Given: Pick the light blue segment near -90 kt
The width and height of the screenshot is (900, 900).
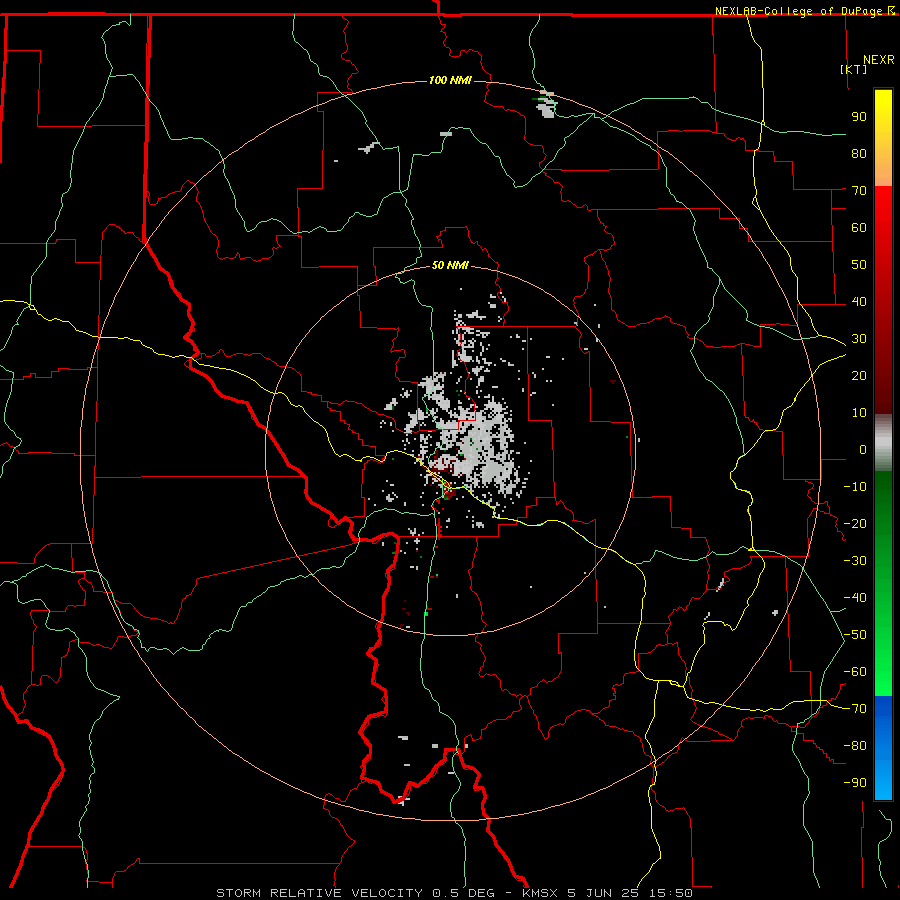Looking at the screenshot, I should point(883,781).
